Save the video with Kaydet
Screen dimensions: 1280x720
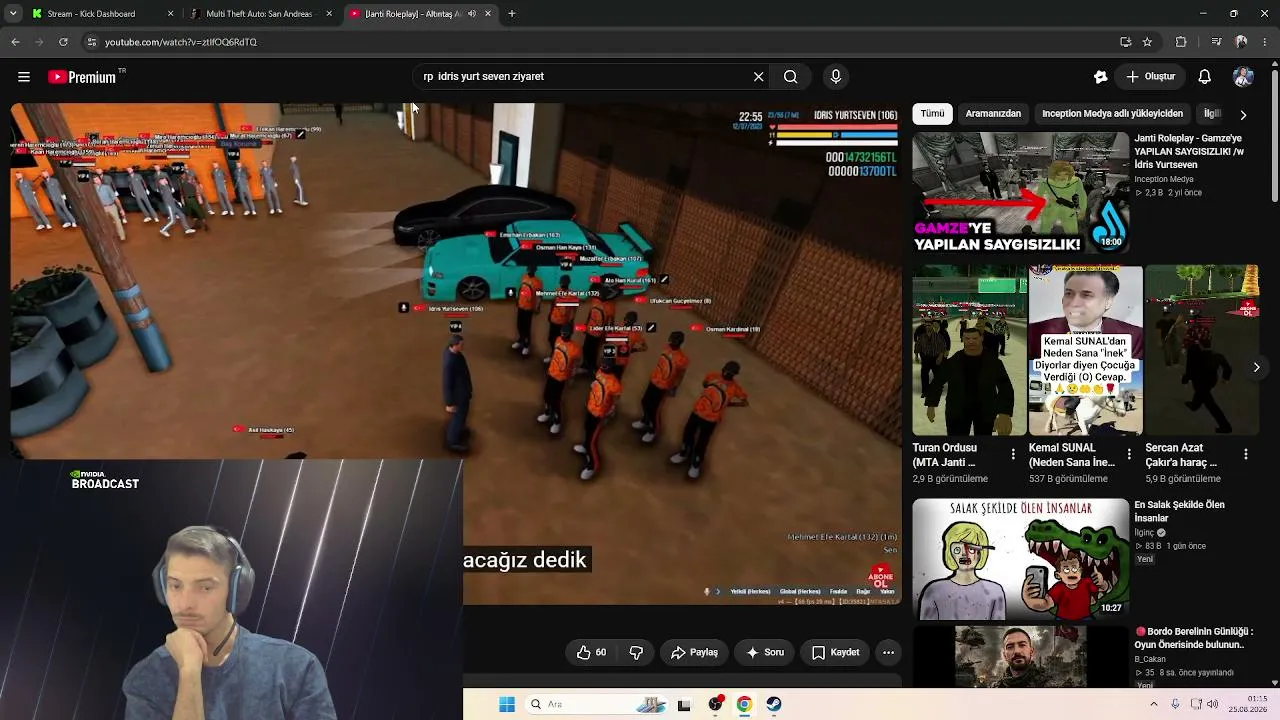(x=835, y=652)
